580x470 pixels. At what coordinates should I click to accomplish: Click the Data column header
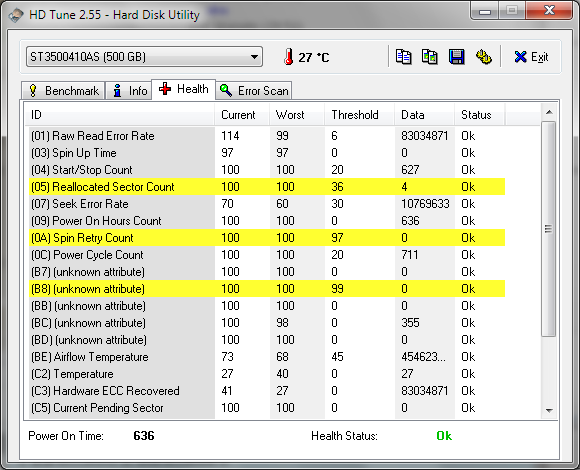tap(424, 115)
